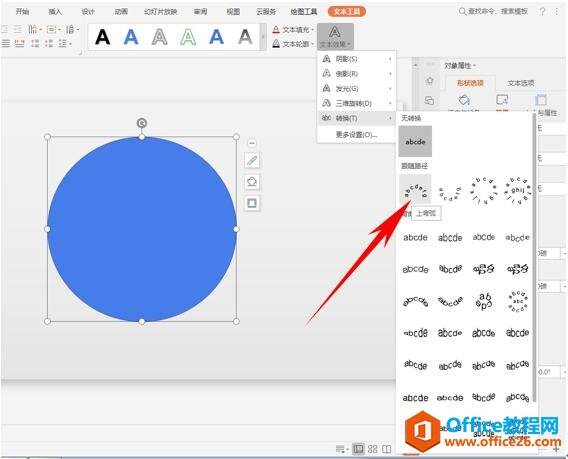This screenshot has width=568, height=459.
Task: Open the 阴影(S) submenu
Action: tap(356, 59)
